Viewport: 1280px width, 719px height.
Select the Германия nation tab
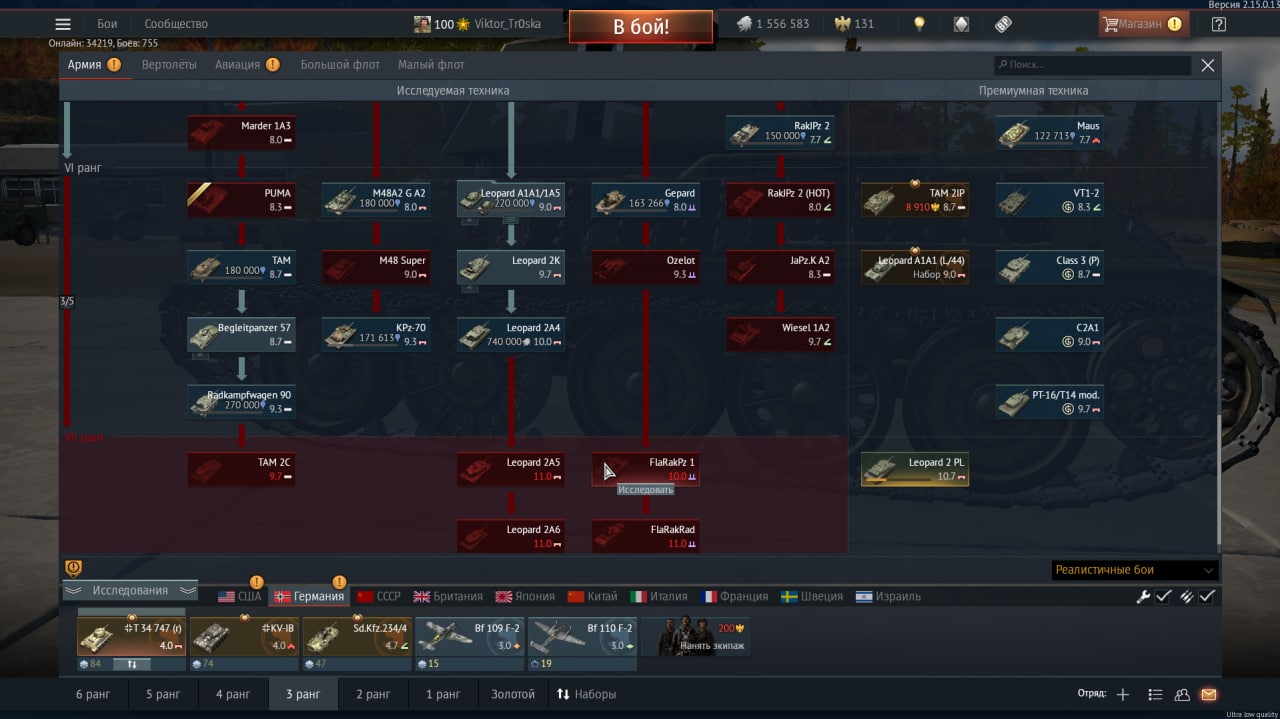point(309,596)
